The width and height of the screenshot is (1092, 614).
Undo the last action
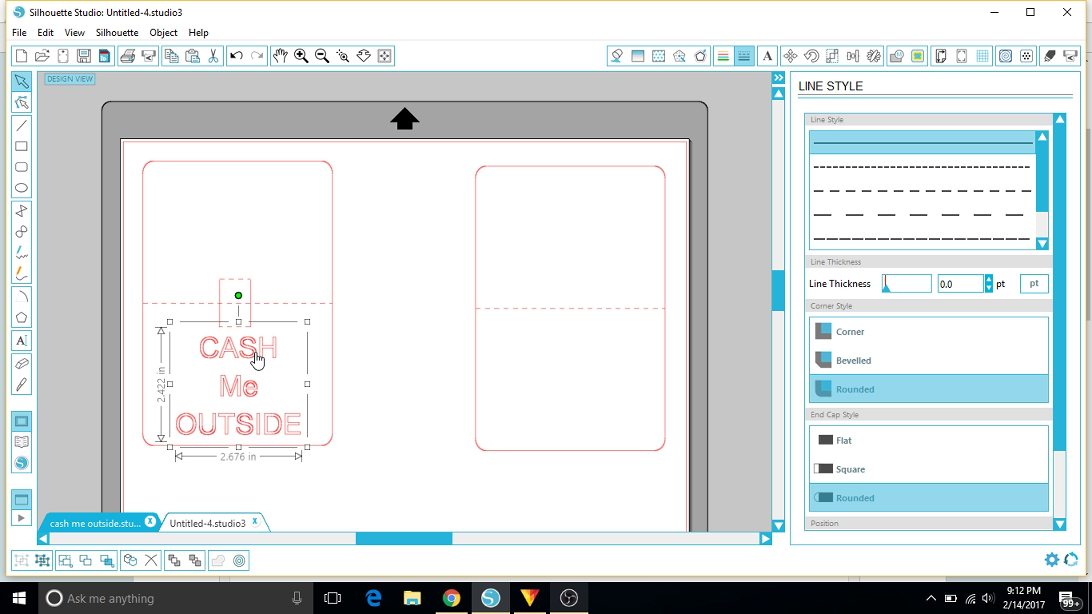[x=236, y=56]
